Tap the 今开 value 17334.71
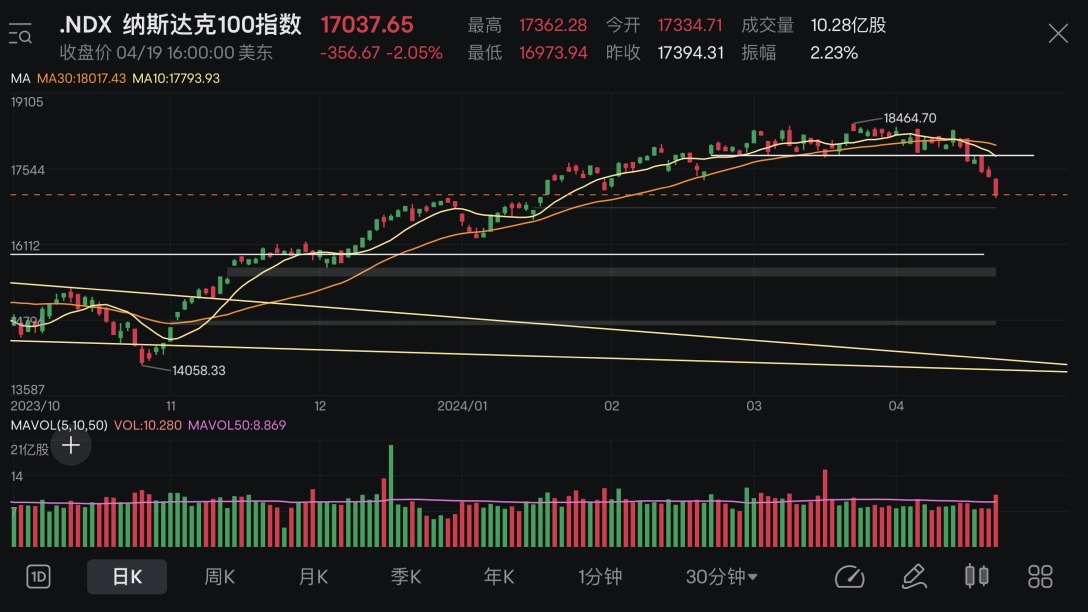Viewport: 1088px width, 612px height. [690, 26]
